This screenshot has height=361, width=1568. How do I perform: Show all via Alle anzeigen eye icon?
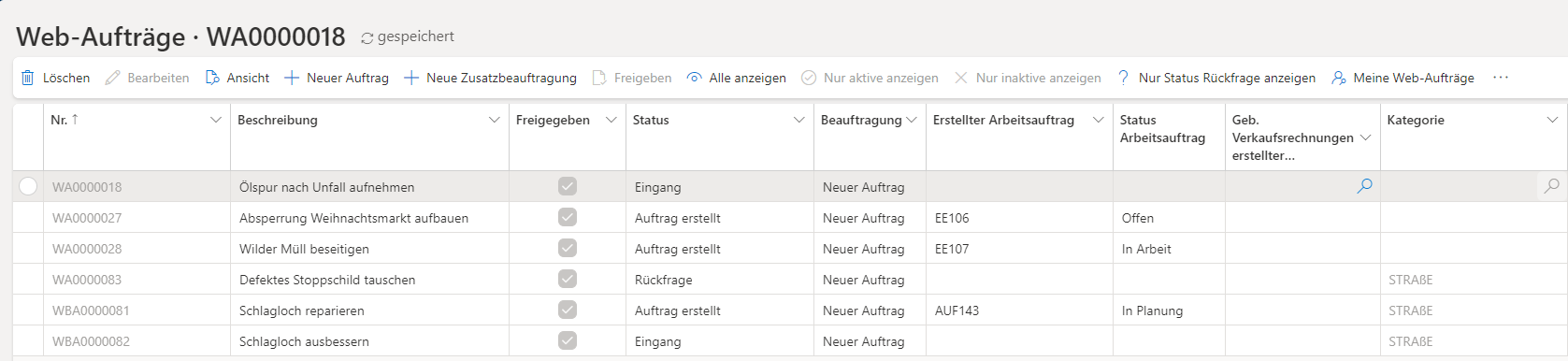point(695,78)
